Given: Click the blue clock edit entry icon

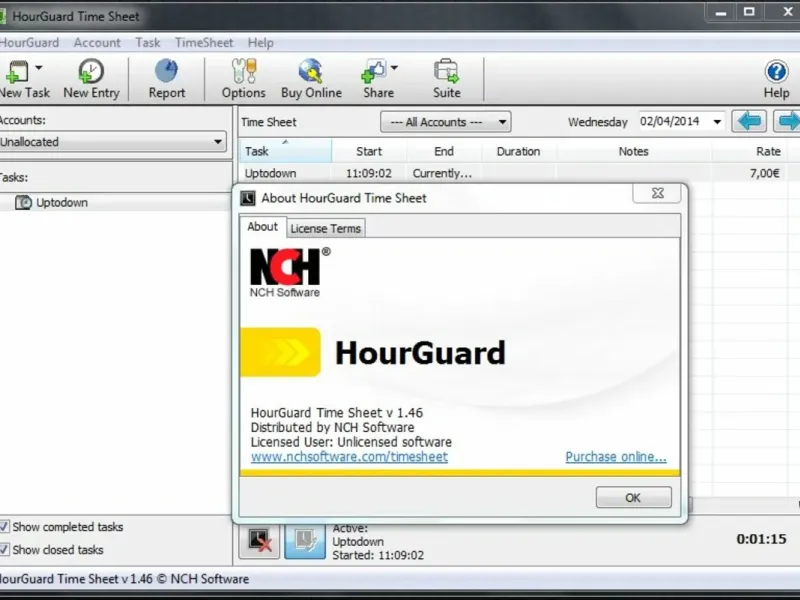Looking at the screenshot, I should [305, 541].
